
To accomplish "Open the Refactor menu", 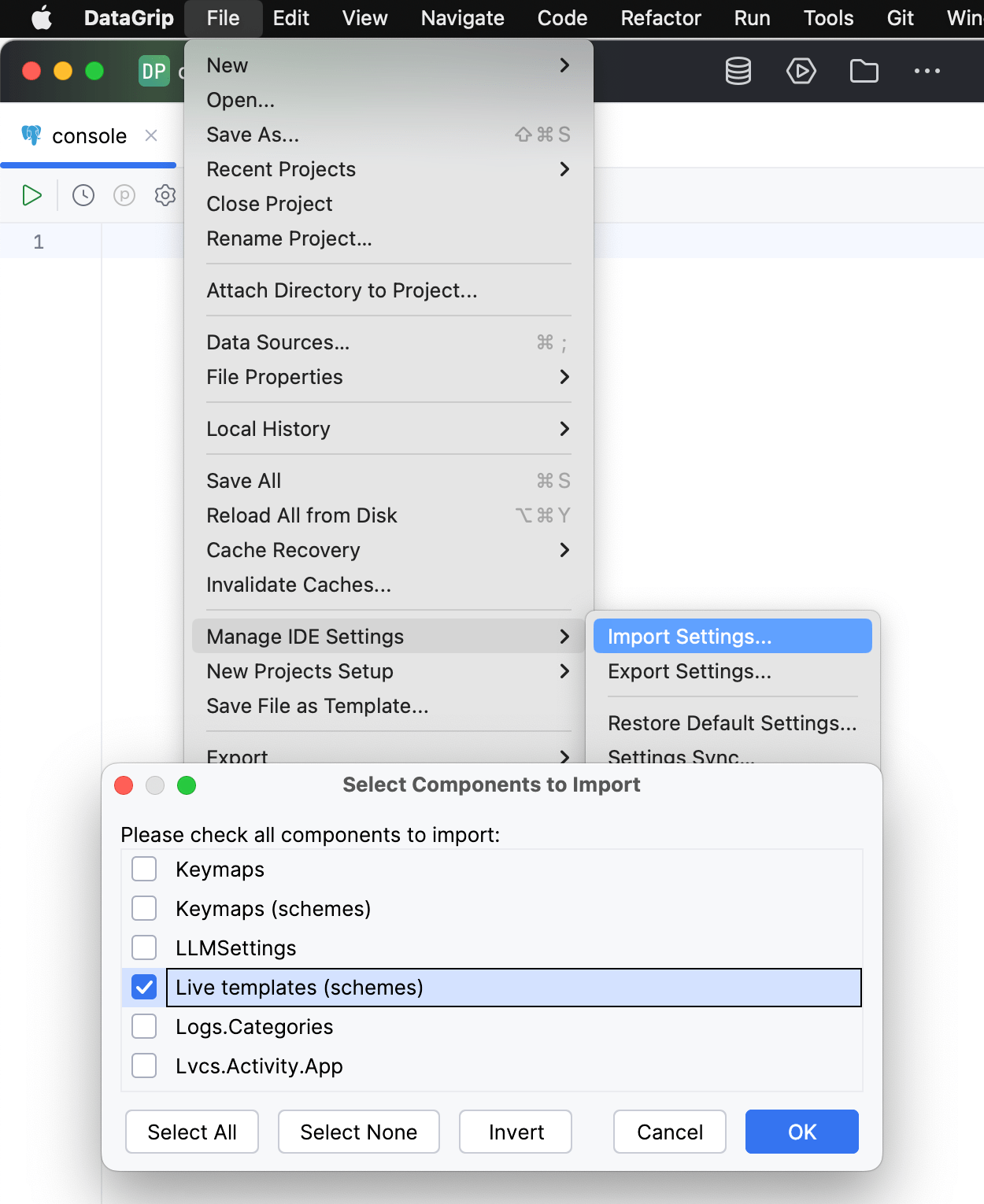I will (x=660, y=17).
